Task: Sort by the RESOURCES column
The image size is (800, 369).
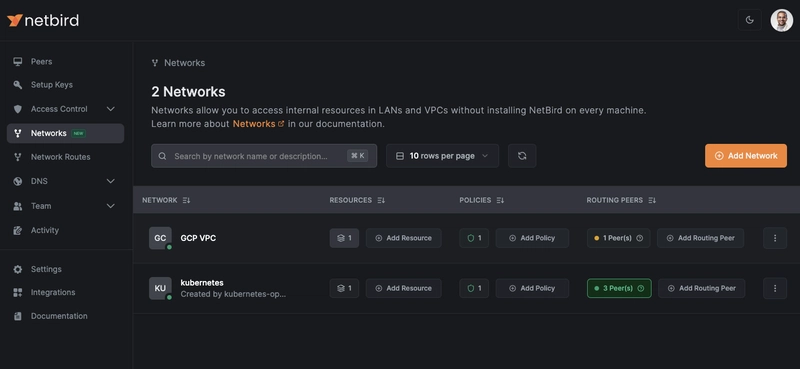Action: coord(357,200)
